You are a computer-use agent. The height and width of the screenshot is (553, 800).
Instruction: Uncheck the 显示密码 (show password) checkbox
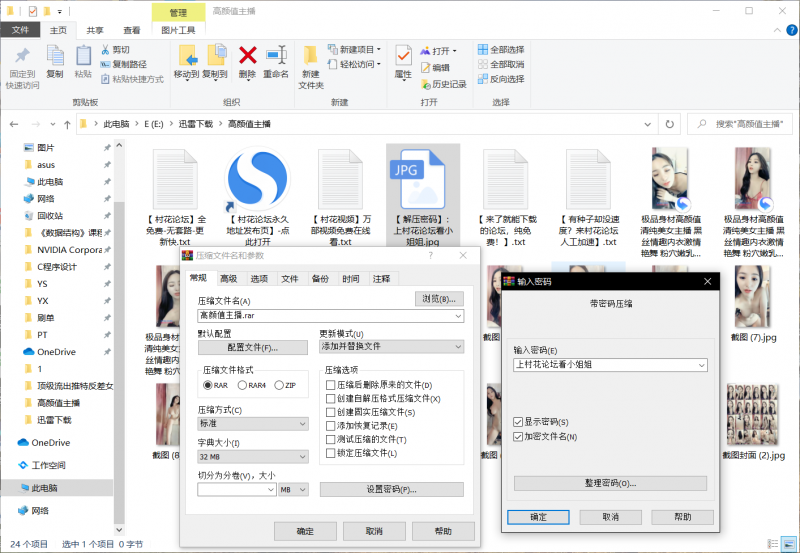pyautogui.click(x=518, y=422)
